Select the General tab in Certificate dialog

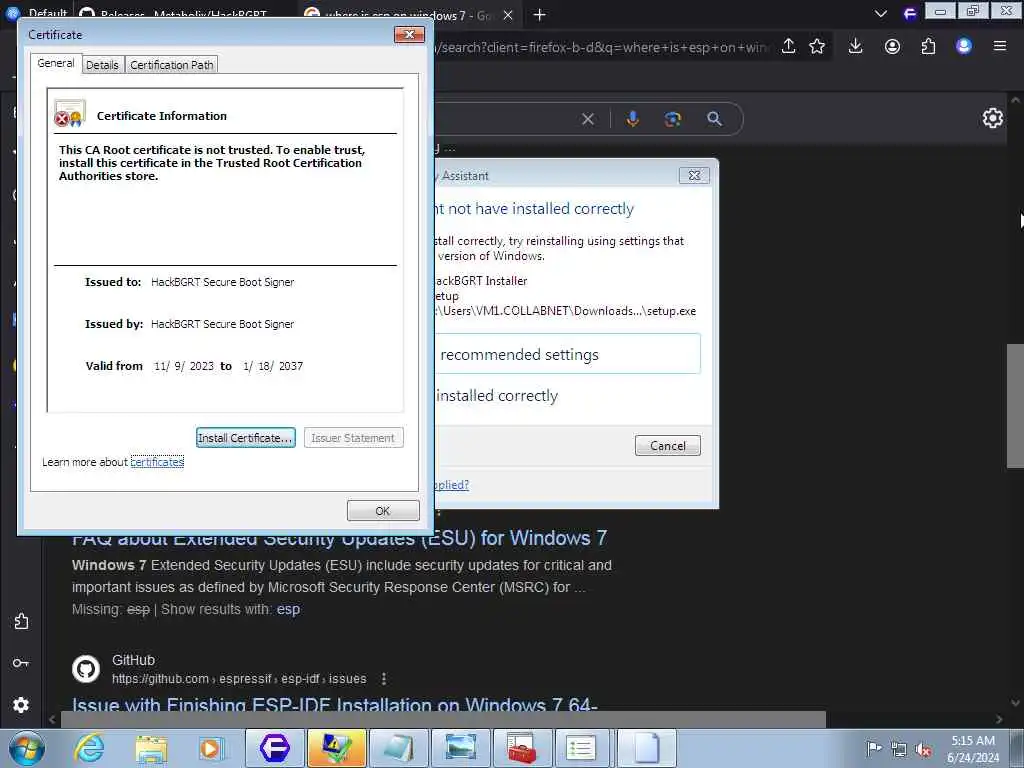pos(56,63)
